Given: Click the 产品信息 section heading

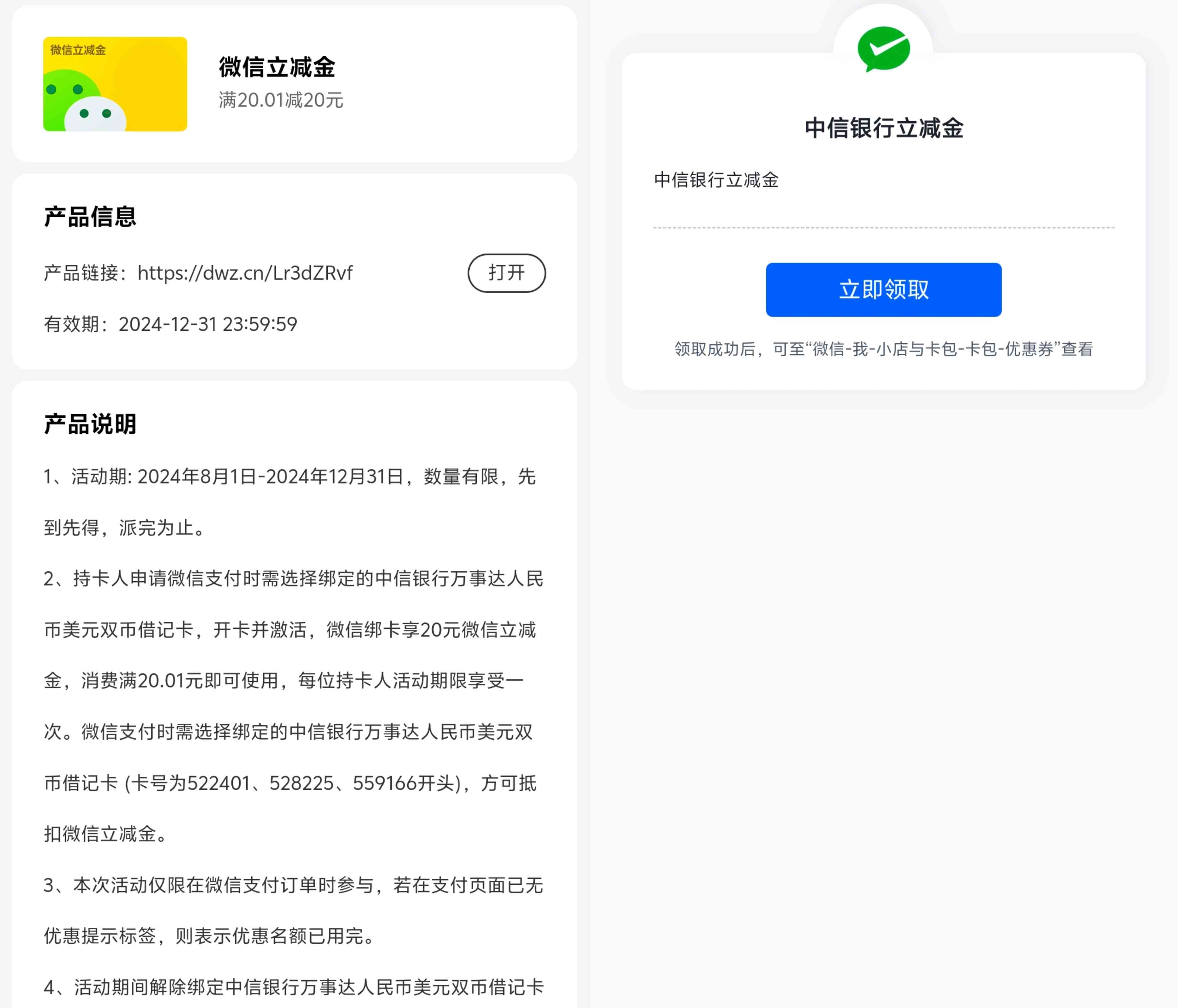Looking at the screenshot, I should [x=90, y=217].
